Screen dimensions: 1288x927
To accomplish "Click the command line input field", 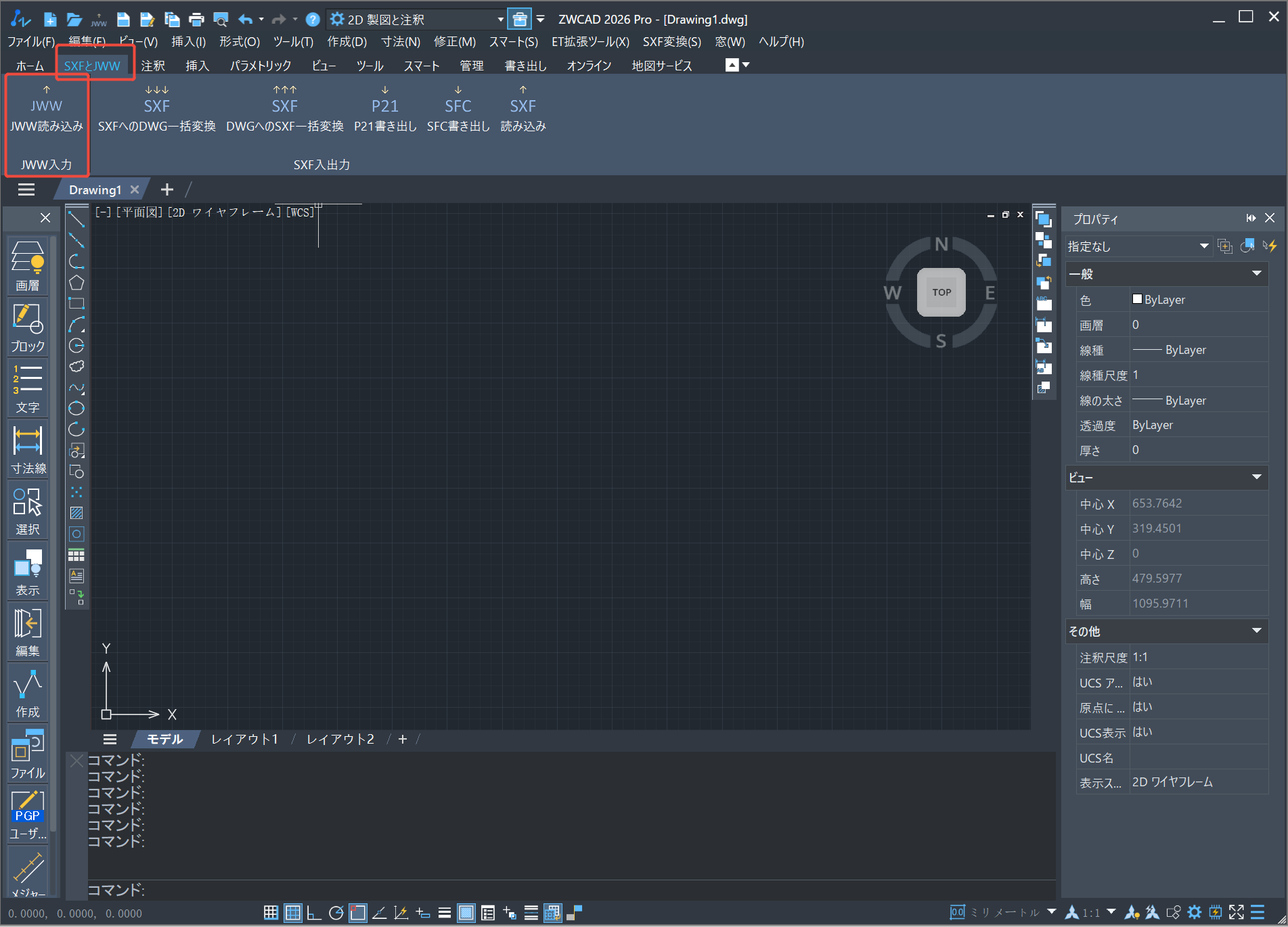I will point(572,890).
